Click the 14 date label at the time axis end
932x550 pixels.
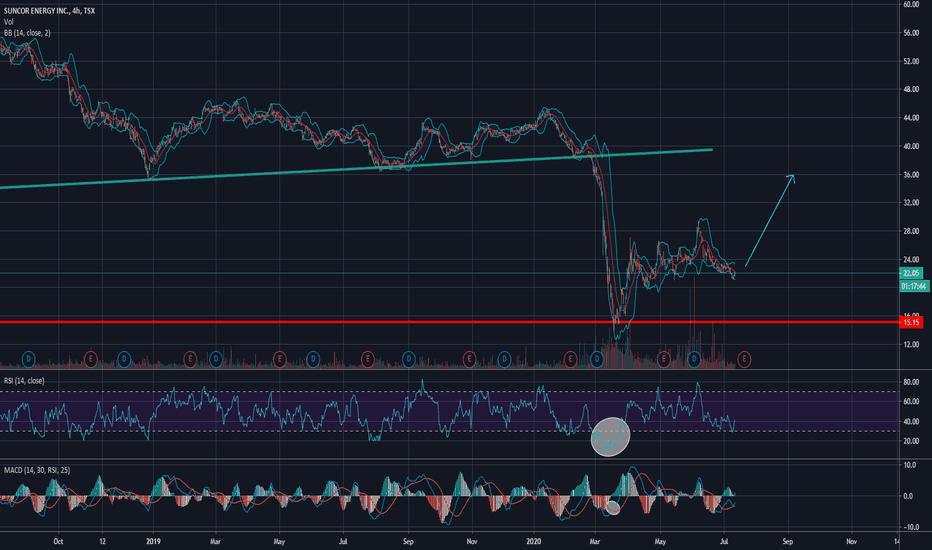tap(896, 542)
